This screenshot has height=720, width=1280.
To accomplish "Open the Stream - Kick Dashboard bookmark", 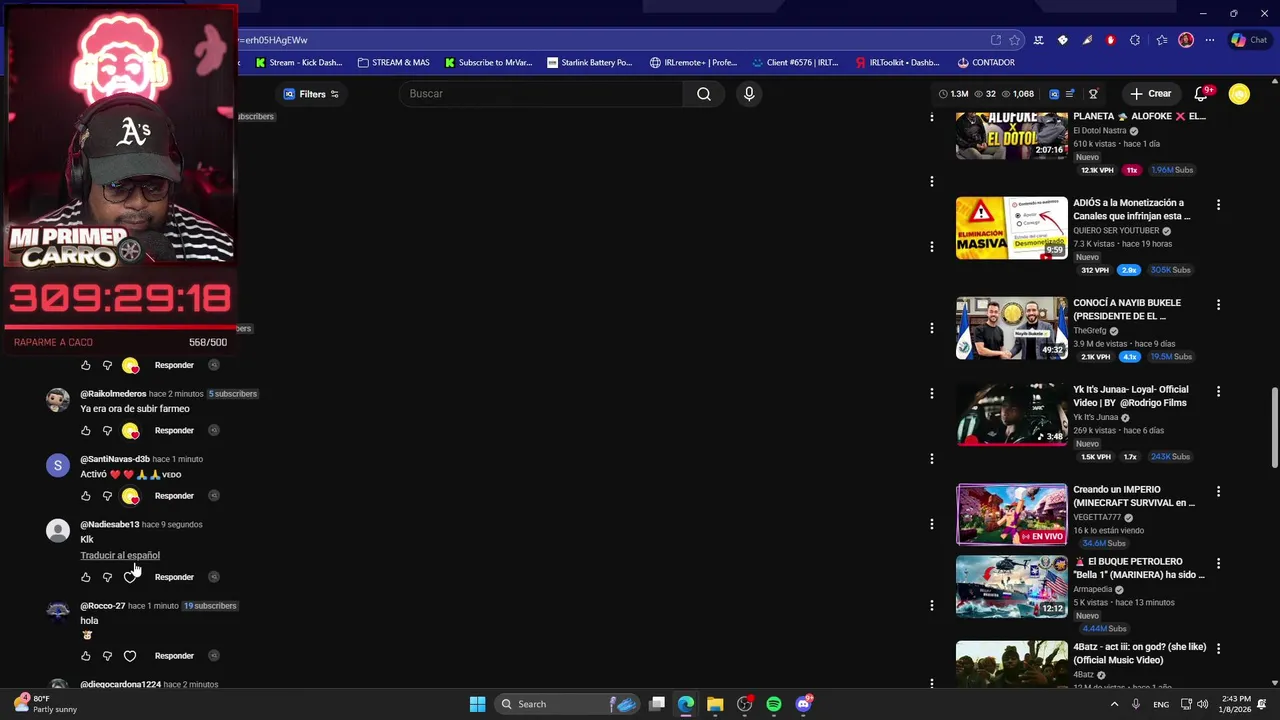I will coord(299,62).
